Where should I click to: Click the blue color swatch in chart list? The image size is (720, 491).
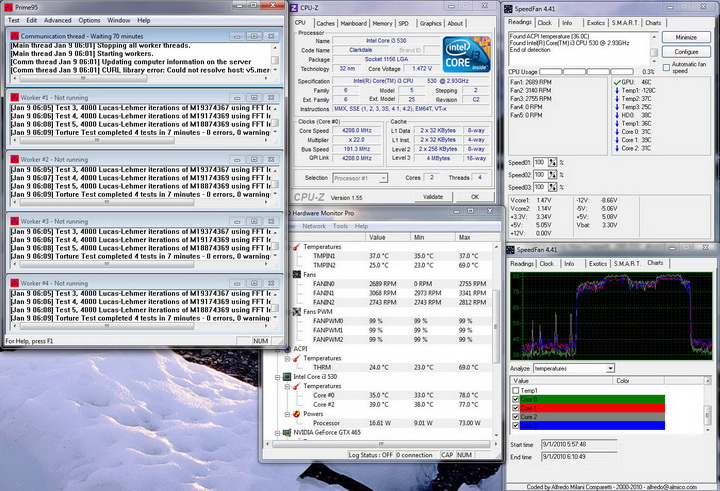tap(592, 425)
